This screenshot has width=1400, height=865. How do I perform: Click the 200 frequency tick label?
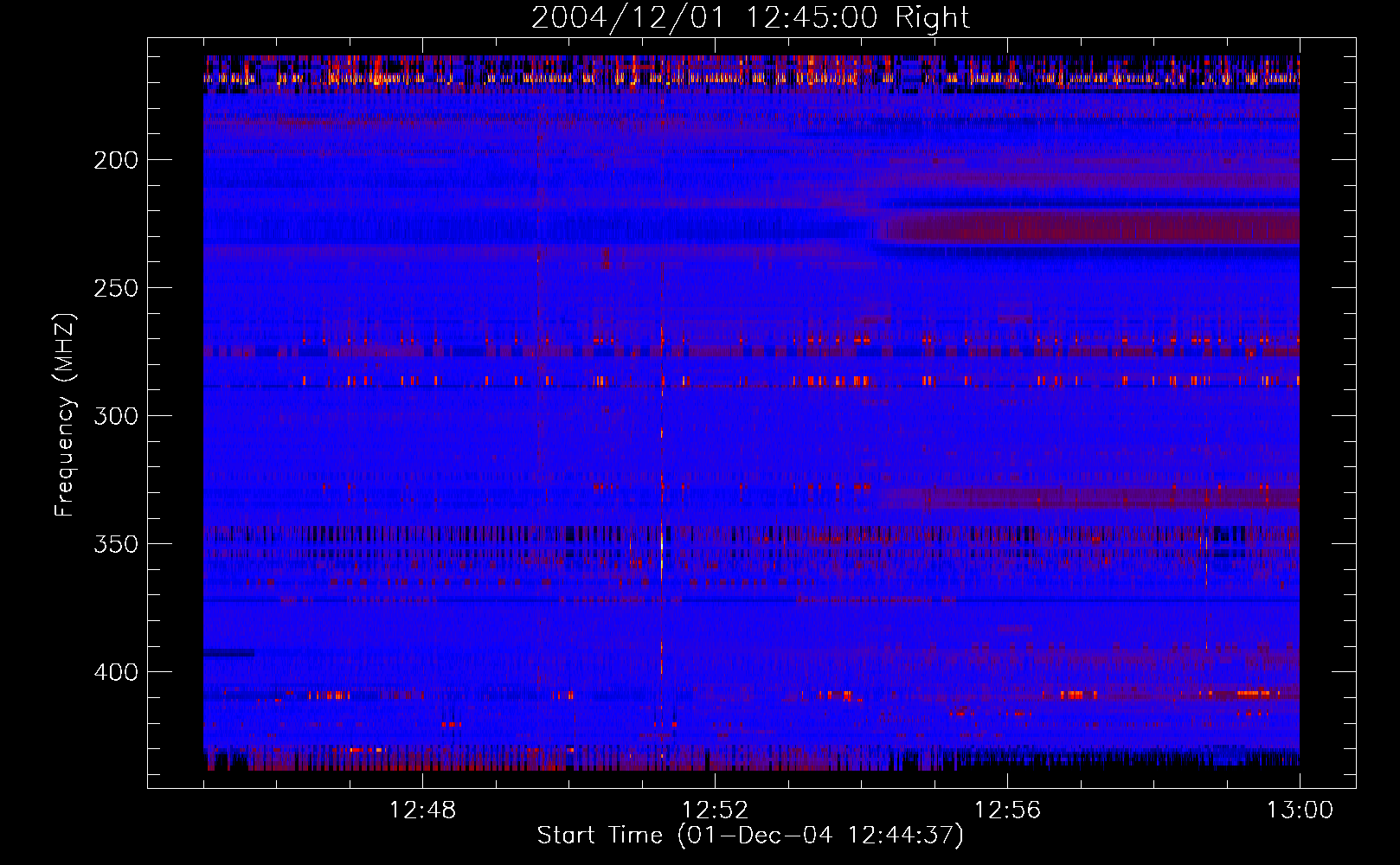pos(116,160)
